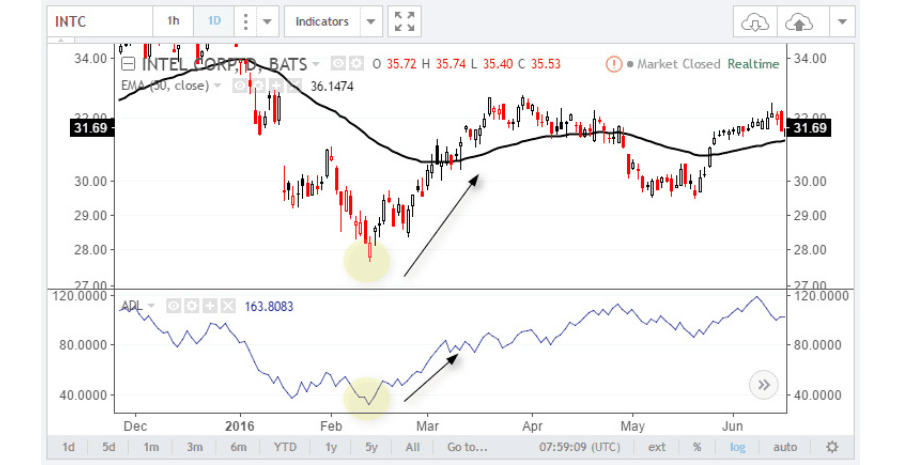The height and width of the screenshot is (465, 901).
Task: Click the Market Closed status text
Action: pyautogui.click(x=678, y=64)
